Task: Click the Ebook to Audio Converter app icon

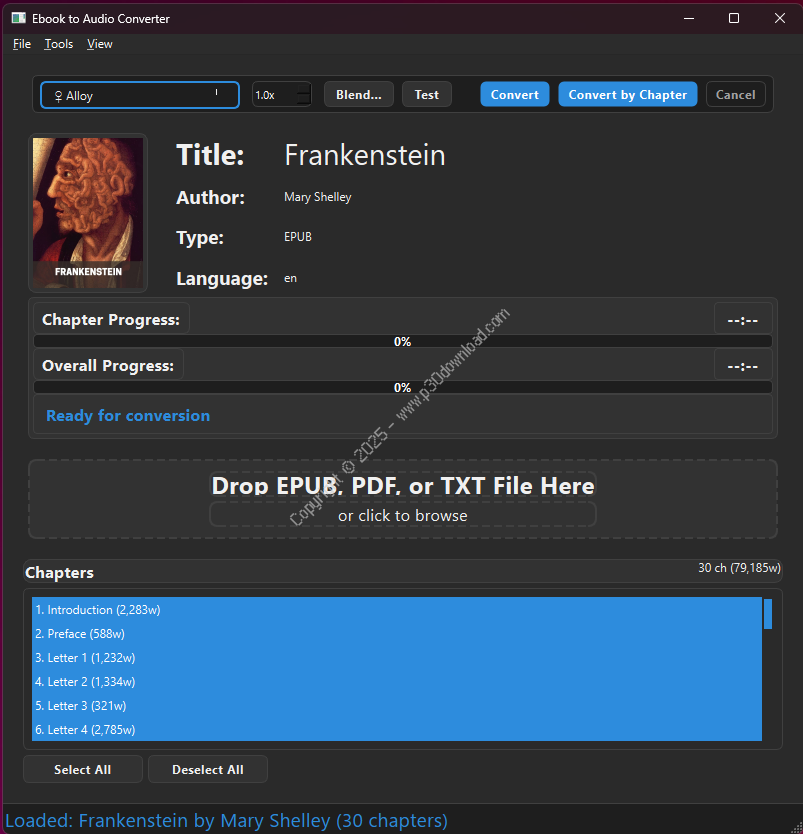Action: coord(19,18)
